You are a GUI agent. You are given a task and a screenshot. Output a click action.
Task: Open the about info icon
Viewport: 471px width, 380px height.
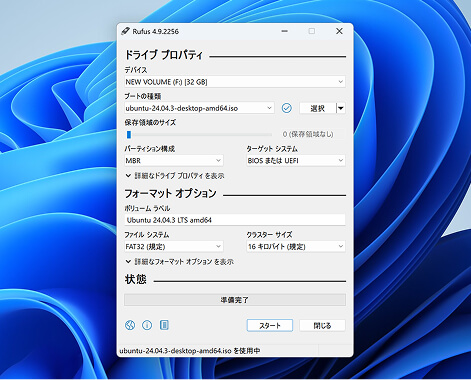tap(147, 325)
